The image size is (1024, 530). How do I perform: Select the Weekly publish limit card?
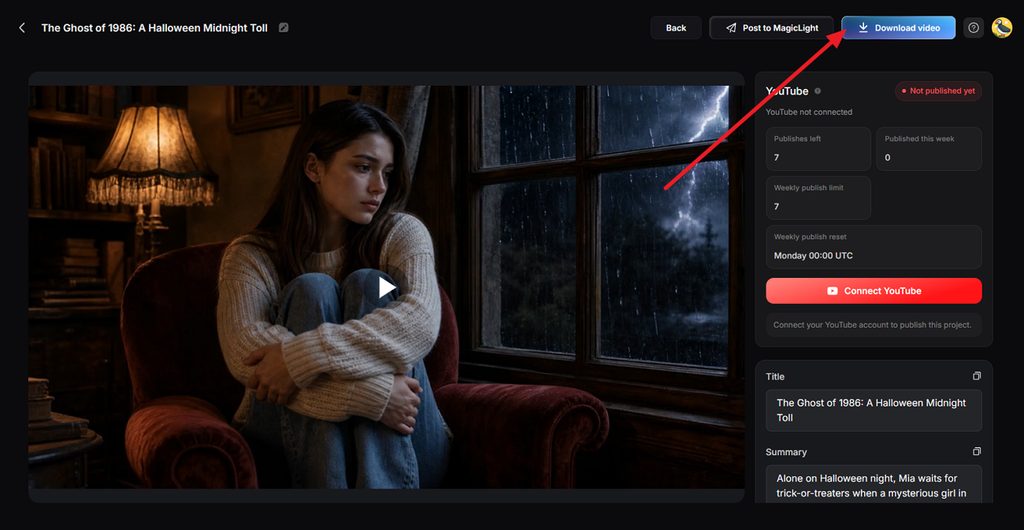[818, 198]
